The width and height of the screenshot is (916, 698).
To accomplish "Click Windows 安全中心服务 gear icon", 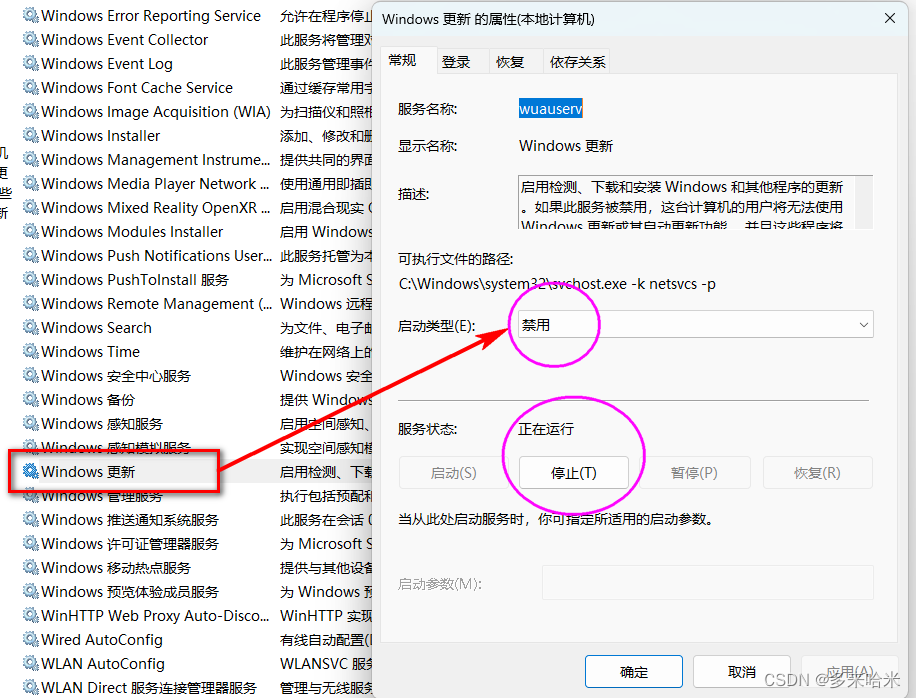I will 30,374.
